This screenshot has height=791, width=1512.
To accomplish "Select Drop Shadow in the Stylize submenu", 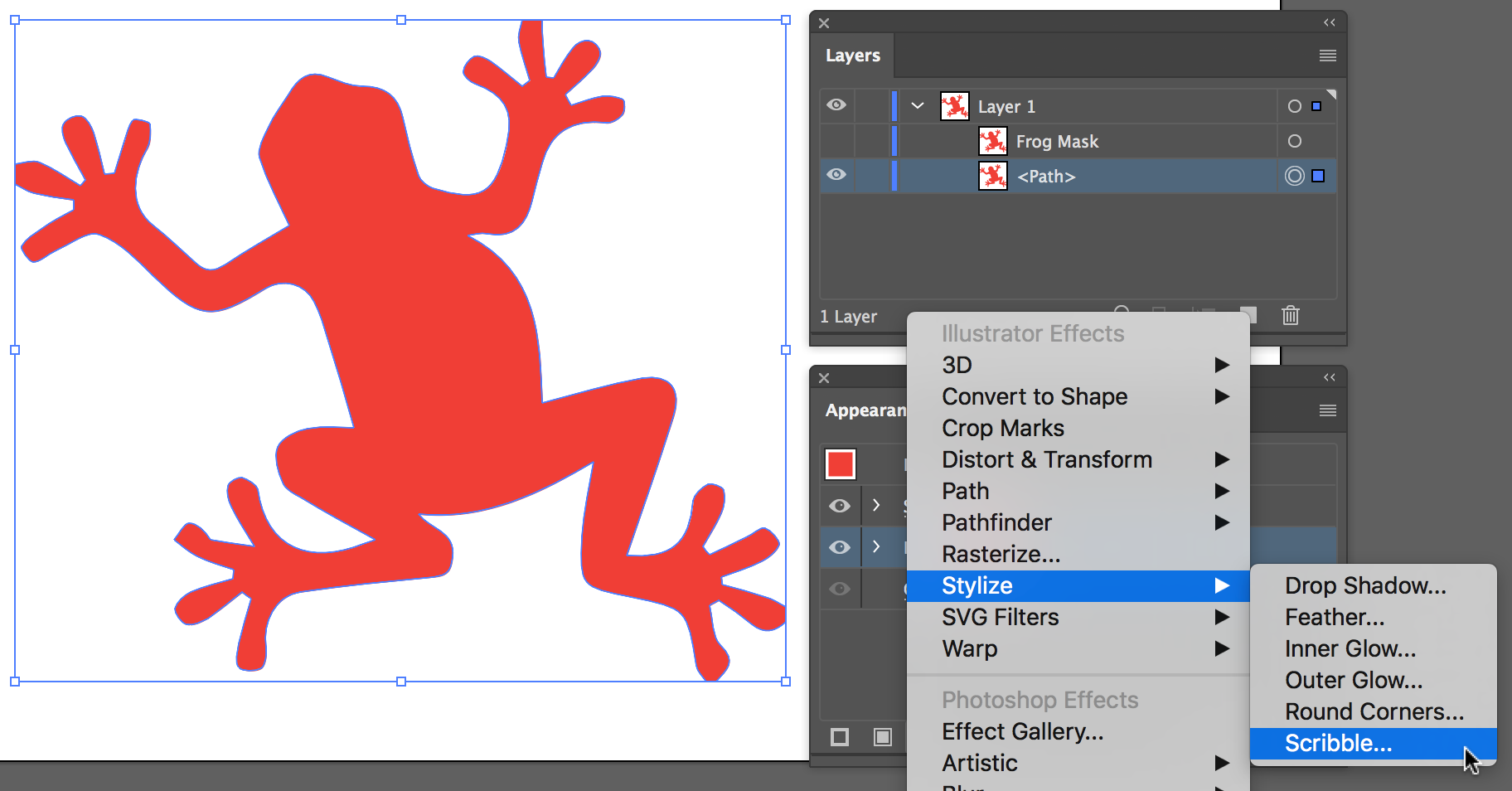I will click(1364, 586).
